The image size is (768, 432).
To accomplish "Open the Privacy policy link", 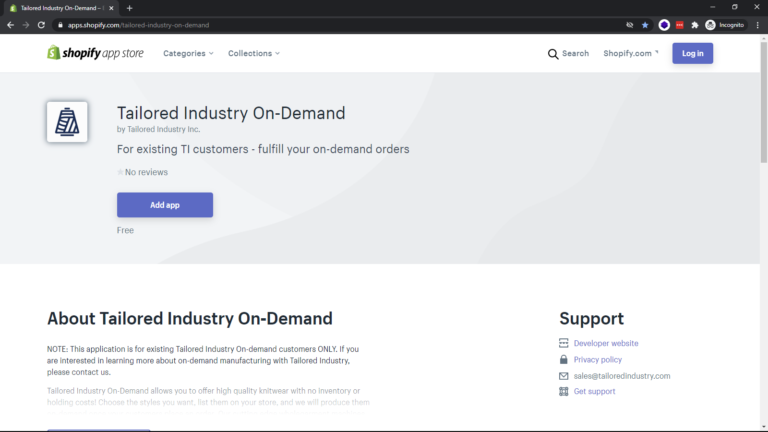I will click(597, 359).
